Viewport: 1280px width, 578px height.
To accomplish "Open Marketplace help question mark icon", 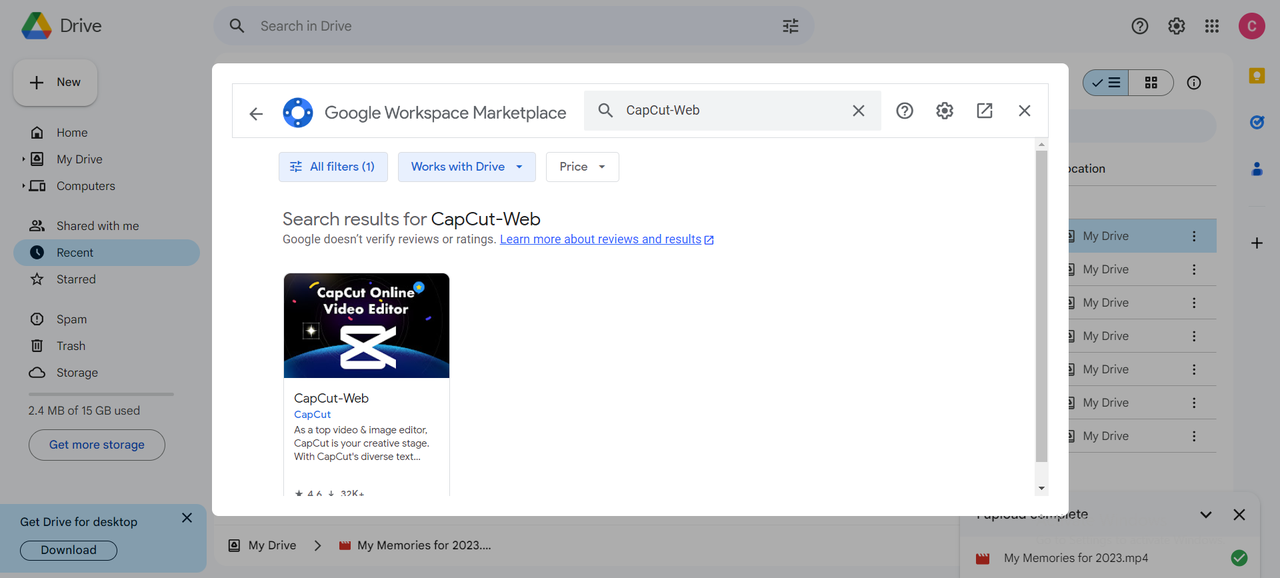I will (905, 111).
